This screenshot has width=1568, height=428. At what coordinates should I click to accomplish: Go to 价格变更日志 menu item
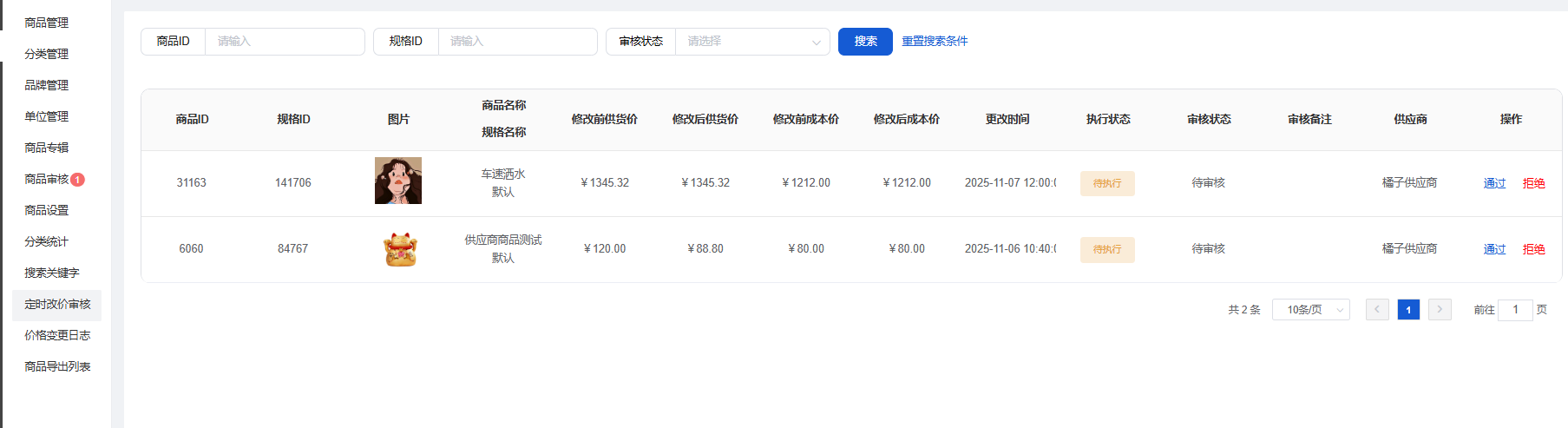[57, 335]
